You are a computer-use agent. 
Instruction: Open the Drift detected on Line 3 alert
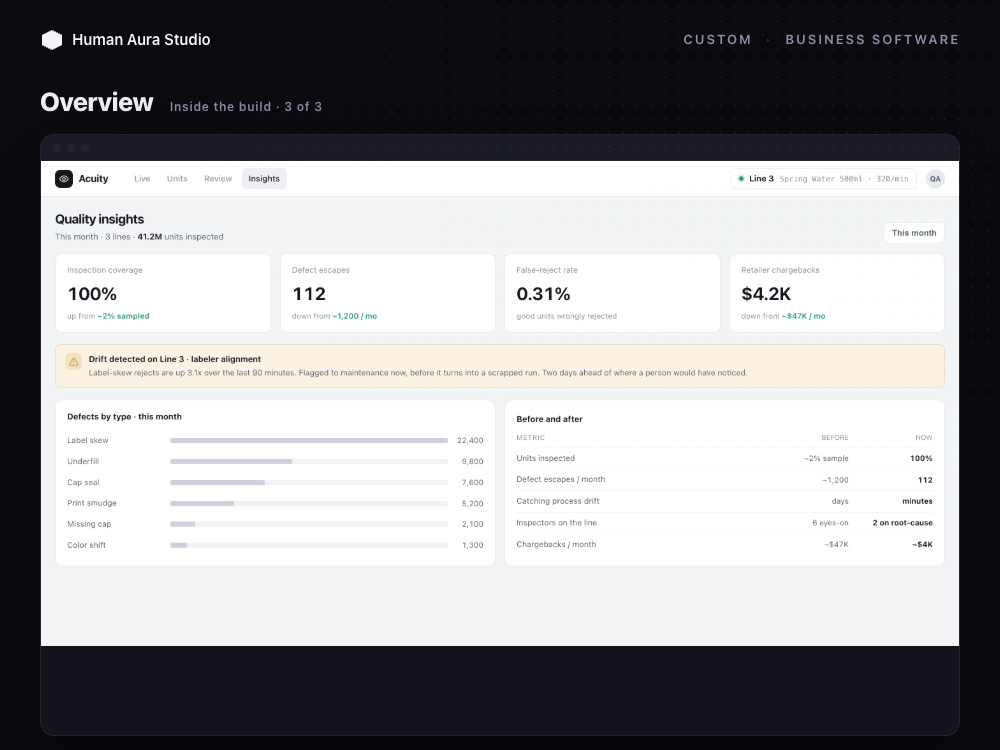(x=500, y=366)
